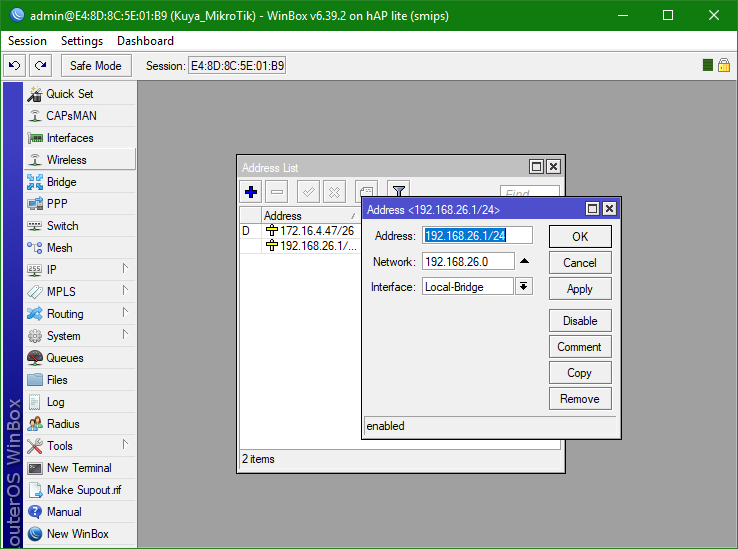738x549 pixels.
Task: Click Comment button in Address dialog
Action: tap(580, 347)
